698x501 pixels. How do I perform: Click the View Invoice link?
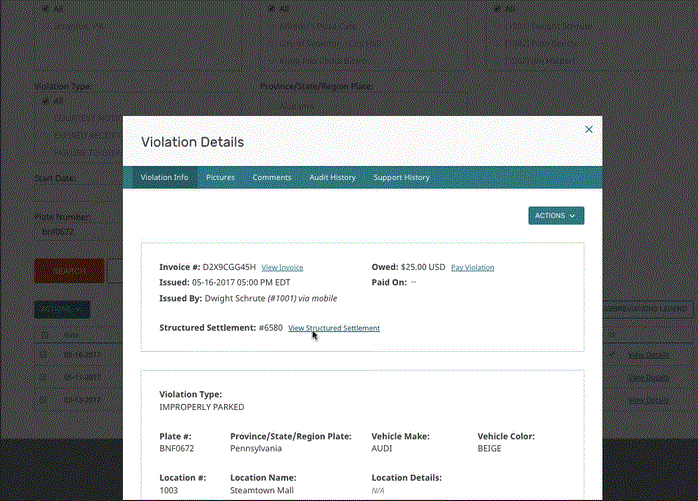(282, 268)
